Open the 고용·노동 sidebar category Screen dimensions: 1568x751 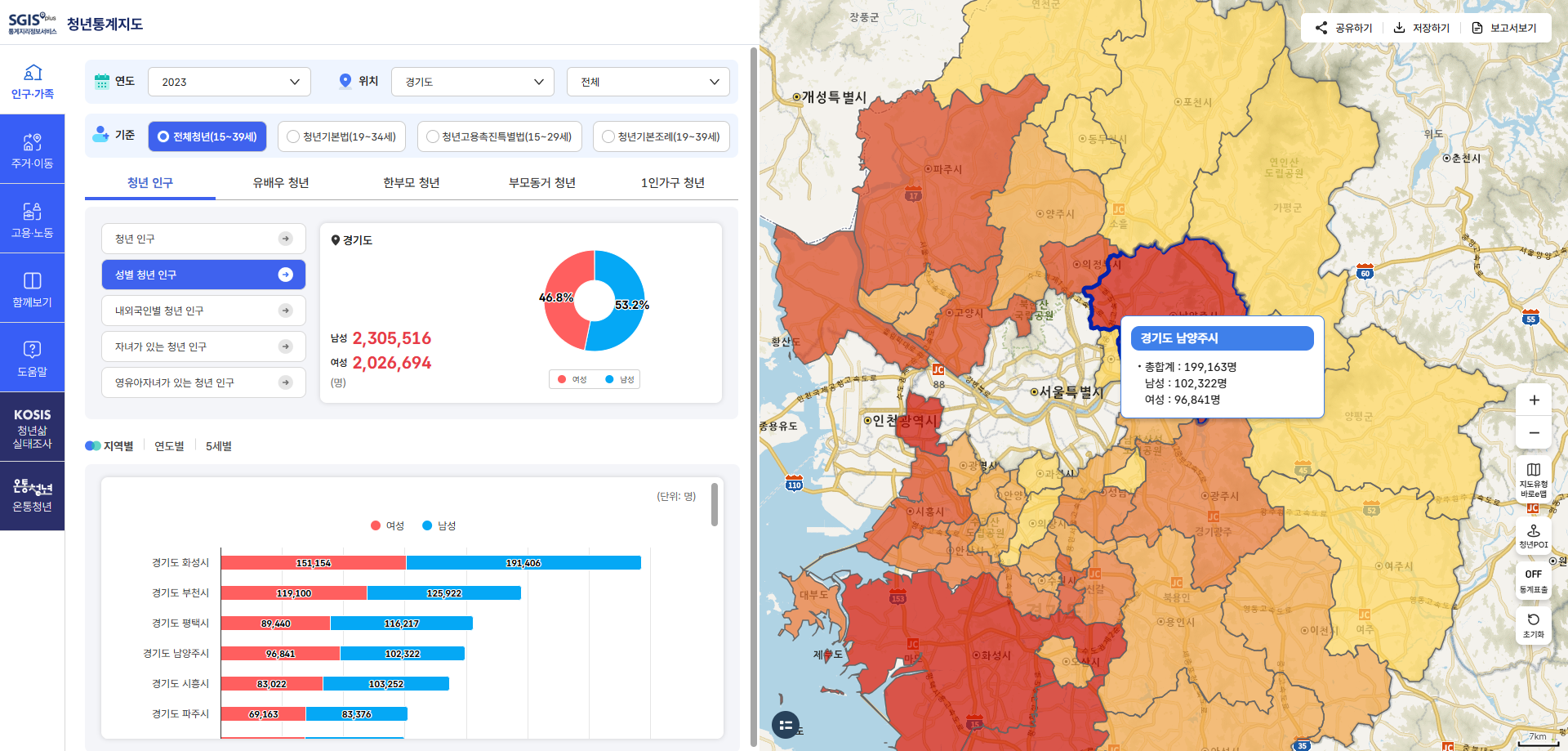33,221
